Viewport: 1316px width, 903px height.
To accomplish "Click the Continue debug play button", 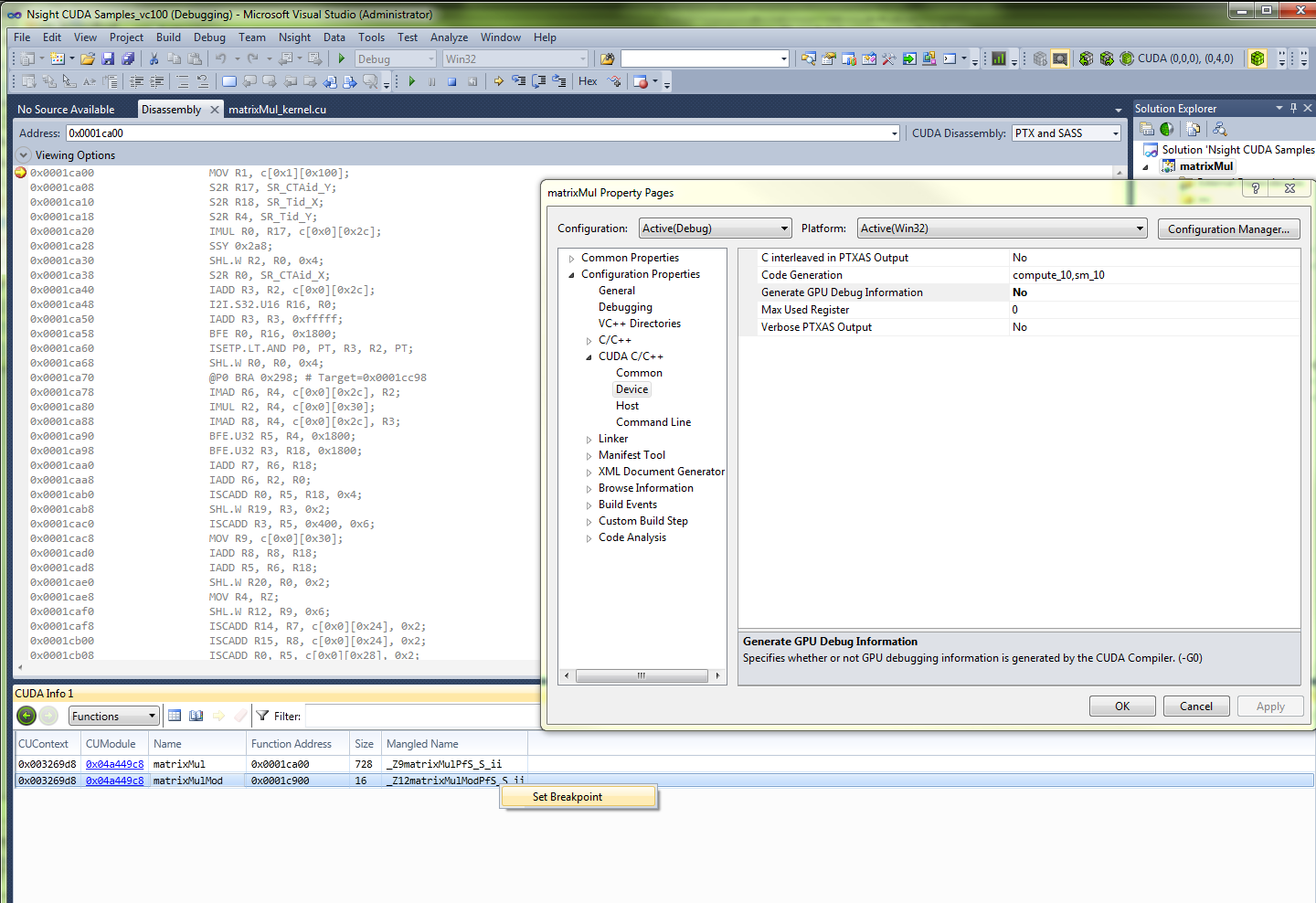I will coord(412,81).
